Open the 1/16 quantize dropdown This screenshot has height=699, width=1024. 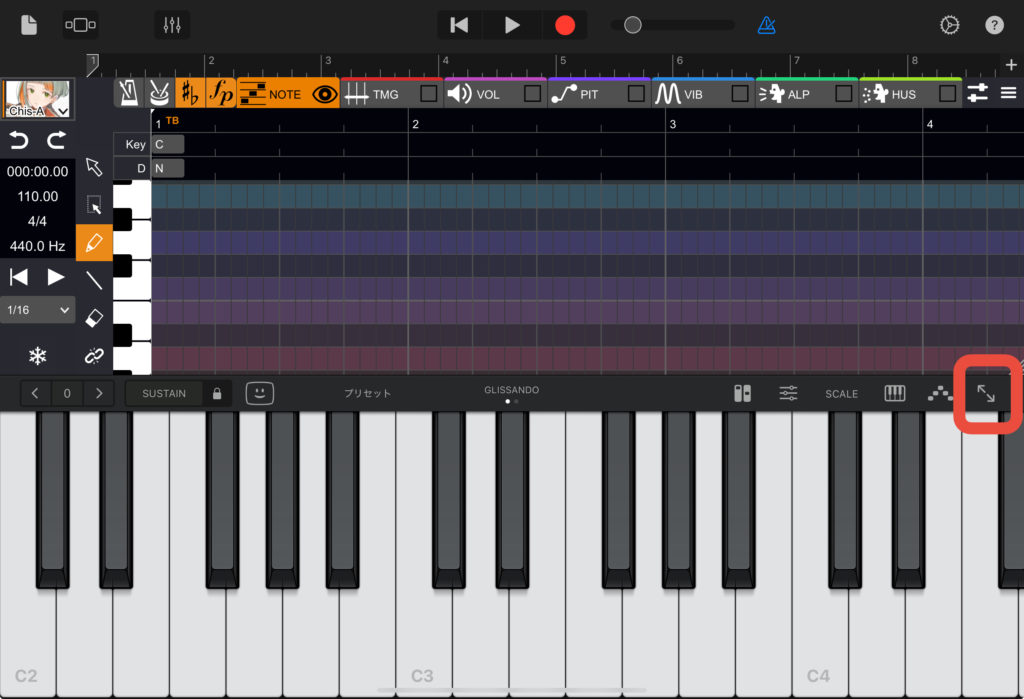37,310
